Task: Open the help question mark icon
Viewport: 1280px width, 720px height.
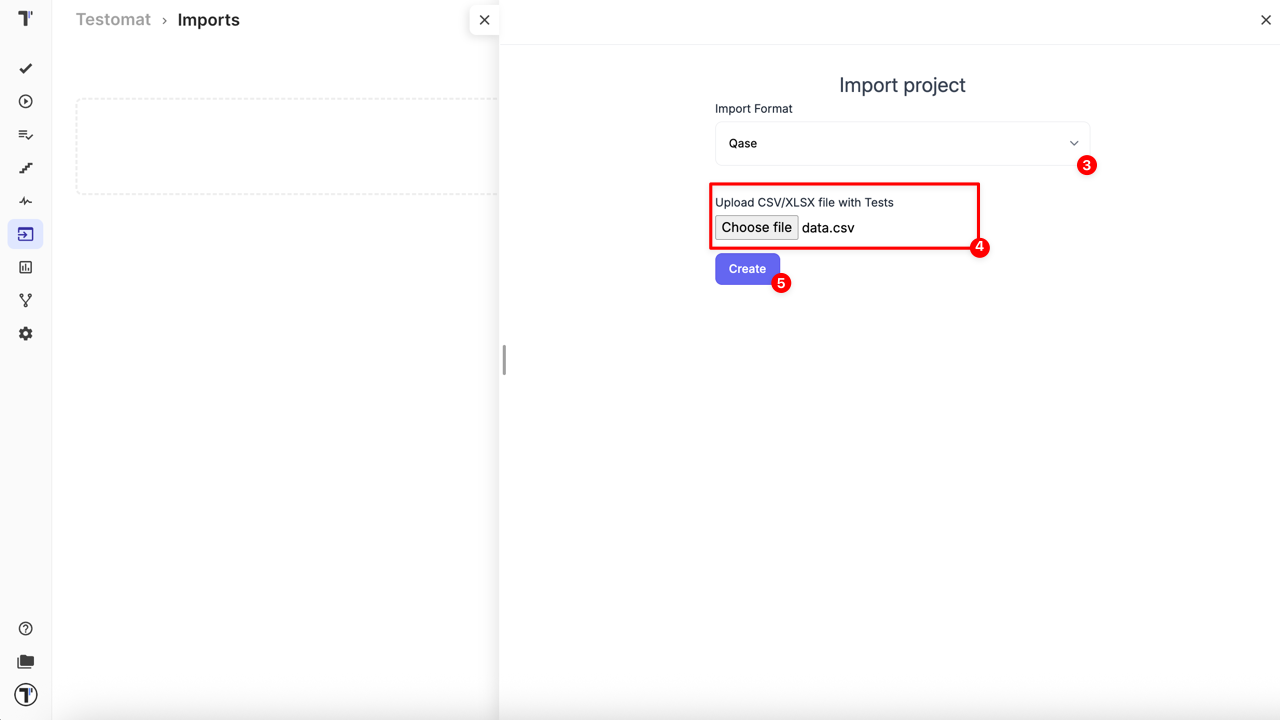Action: pyautogui.click(x=25, y=628)
